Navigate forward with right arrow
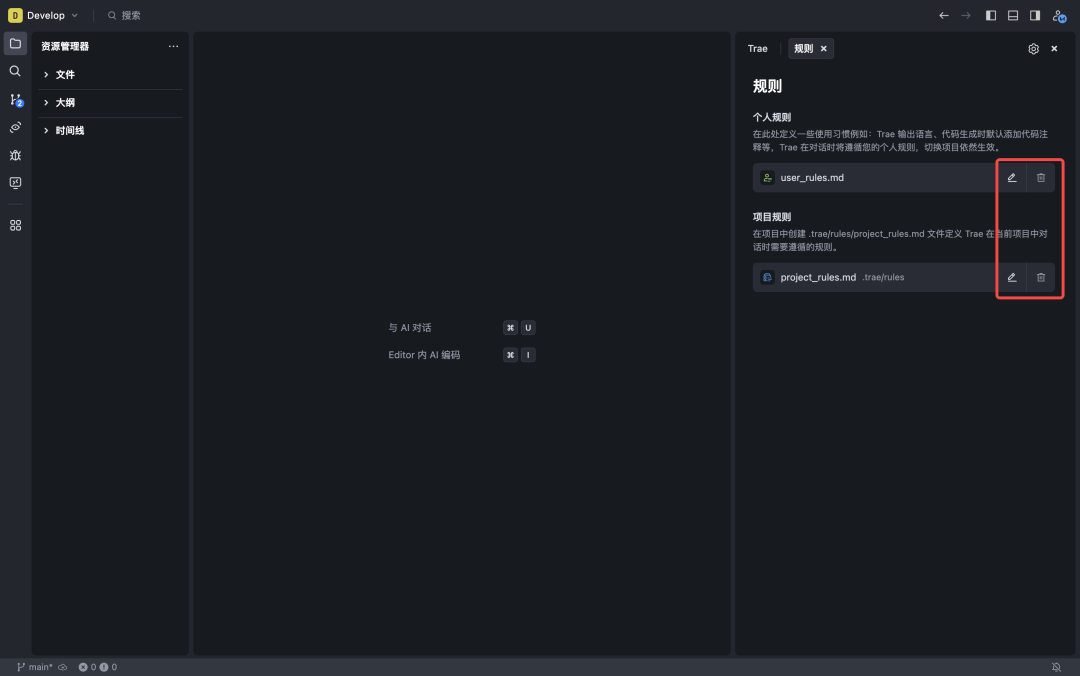This screenshot has width=1080, height=676. tap(966, 15)
